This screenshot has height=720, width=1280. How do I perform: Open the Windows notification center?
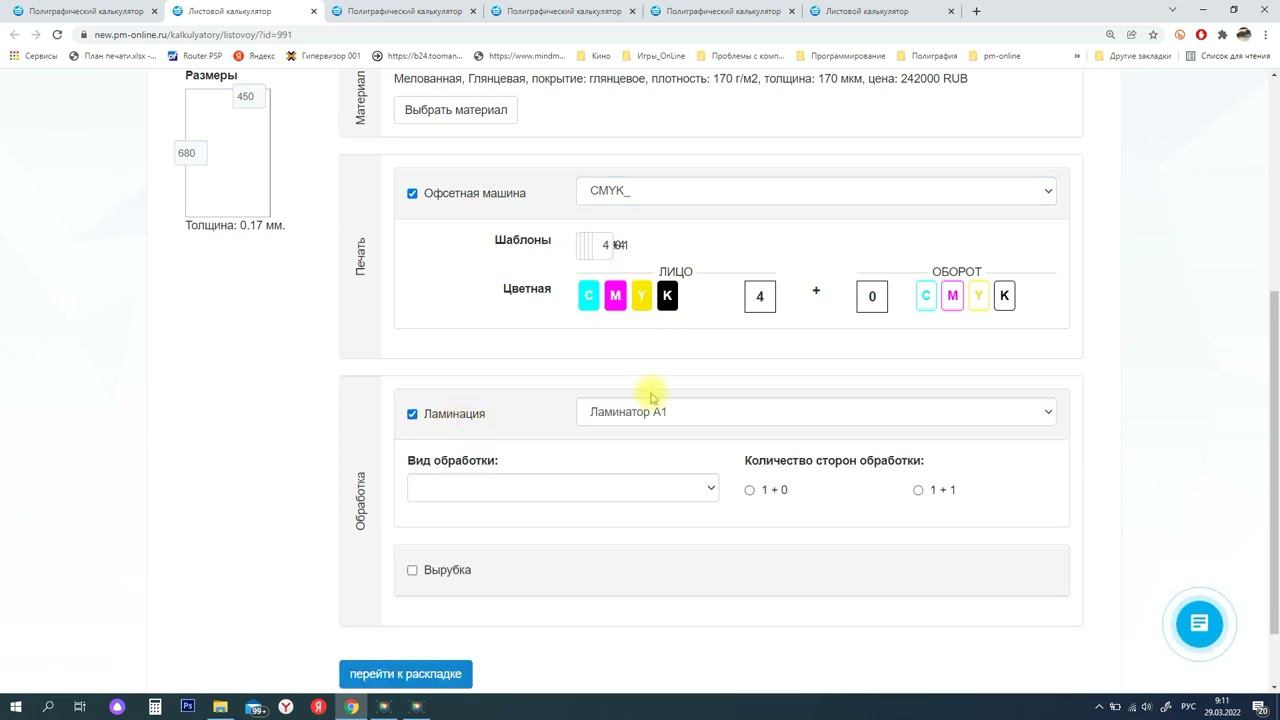point(1260,707)
